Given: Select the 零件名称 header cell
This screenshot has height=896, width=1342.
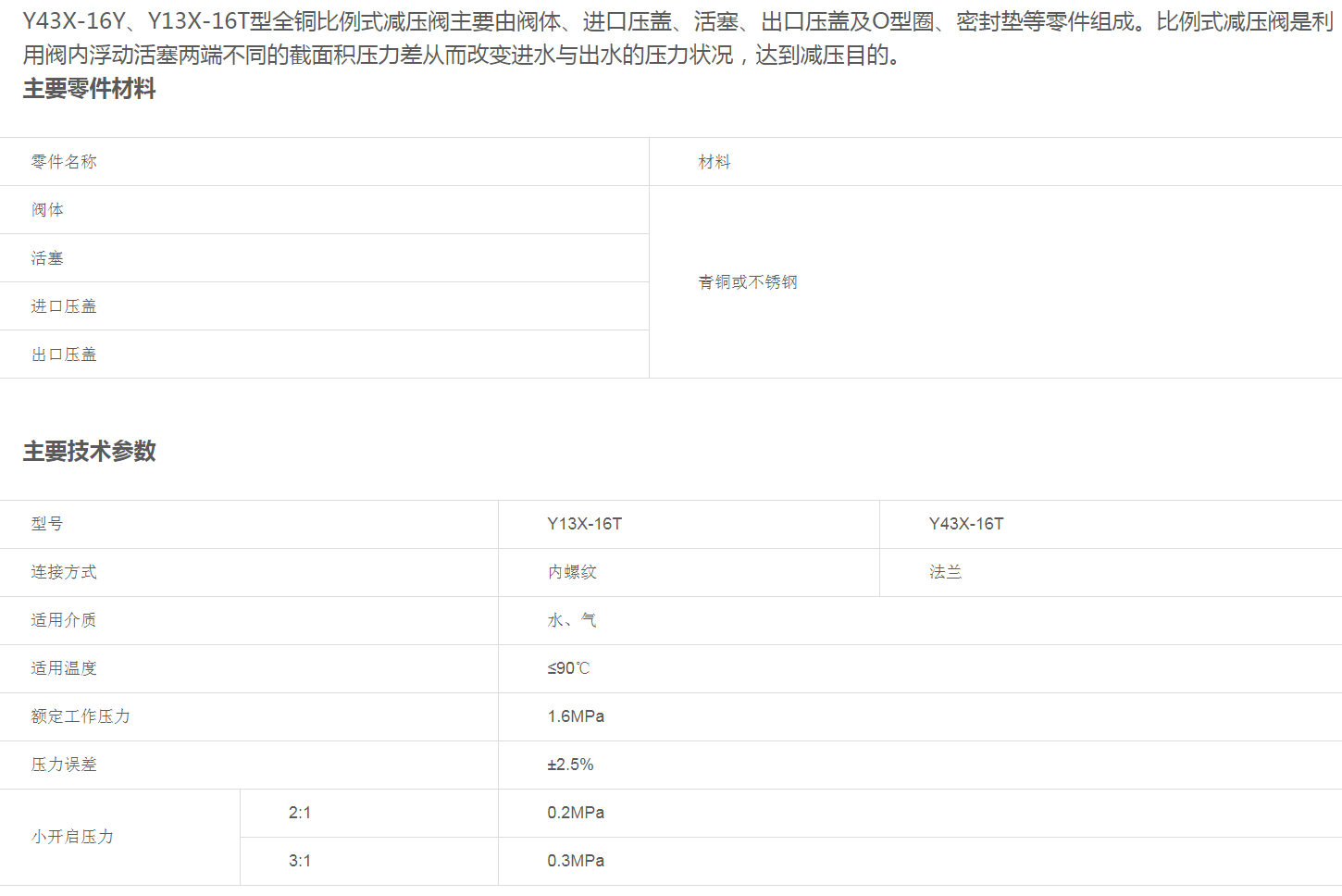Looking at the screenshot, I should pyautogui.click(x=64, y=162).
